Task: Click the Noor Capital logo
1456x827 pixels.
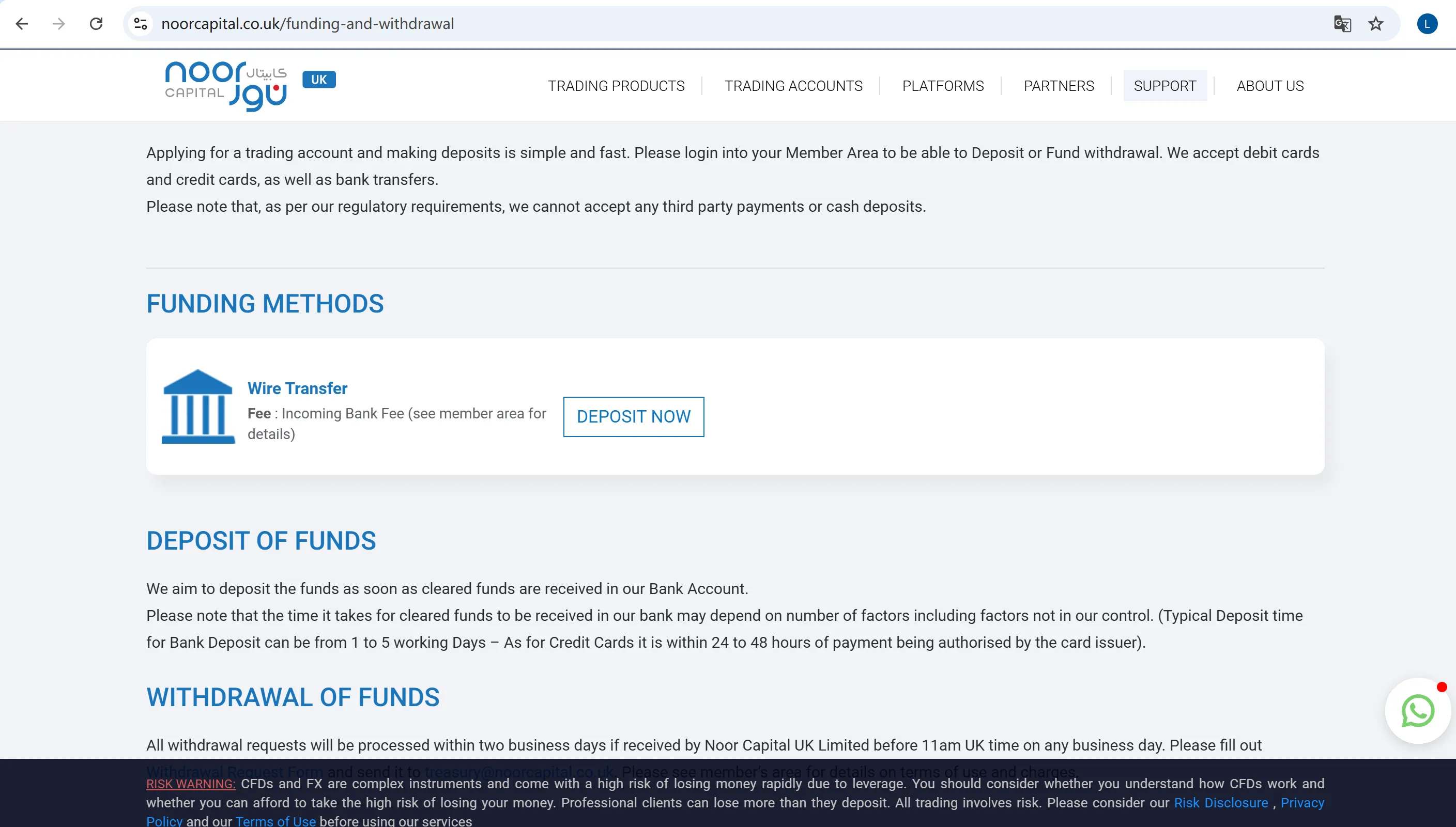Action: 226,86
